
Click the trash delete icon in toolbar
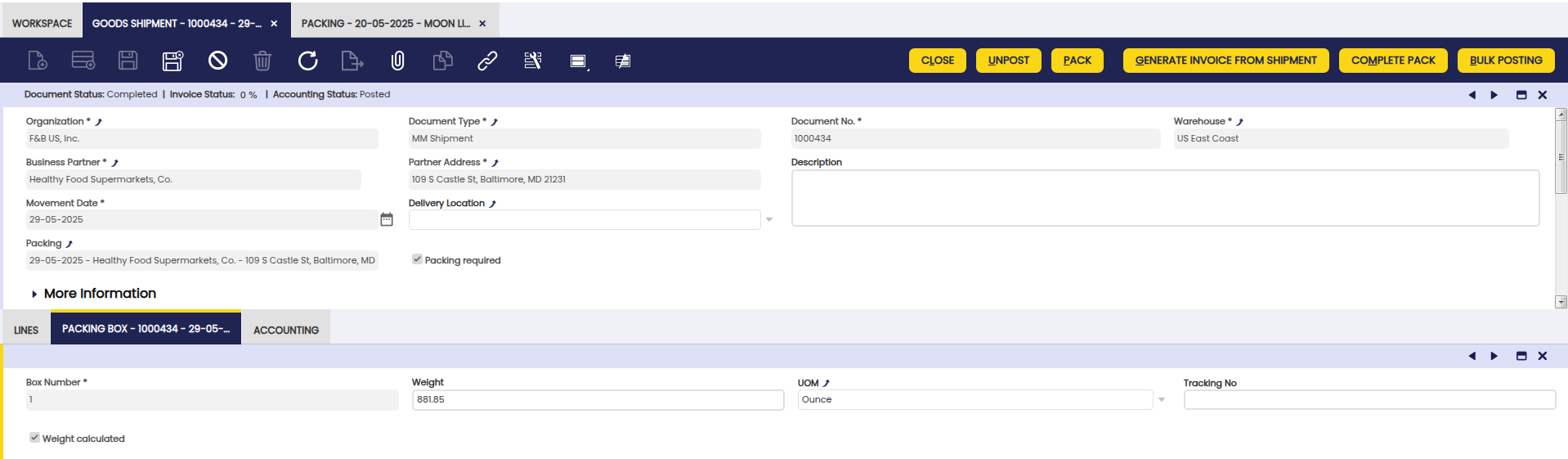pyautogui.click(x=262, y=61)
